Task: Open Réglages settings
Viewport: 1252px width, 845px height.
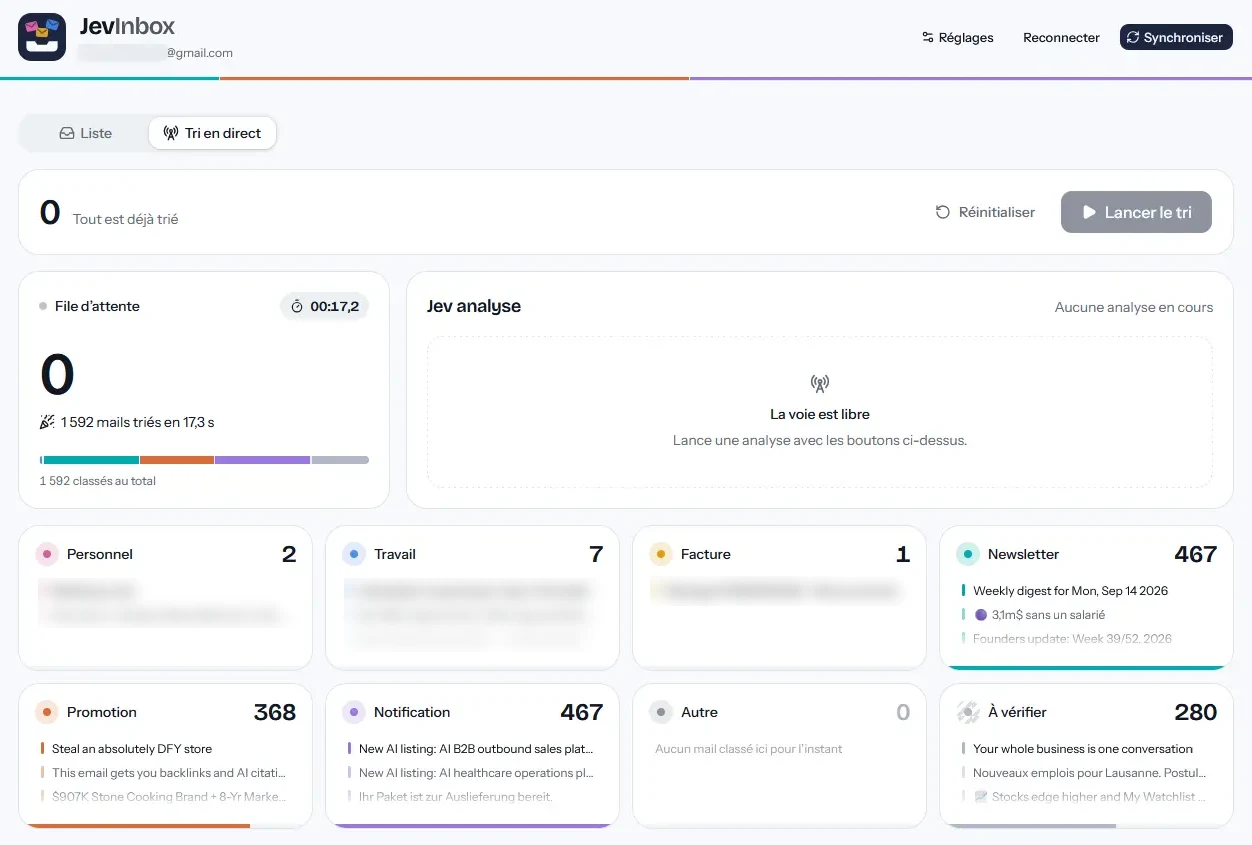Action: pos(957,37)
